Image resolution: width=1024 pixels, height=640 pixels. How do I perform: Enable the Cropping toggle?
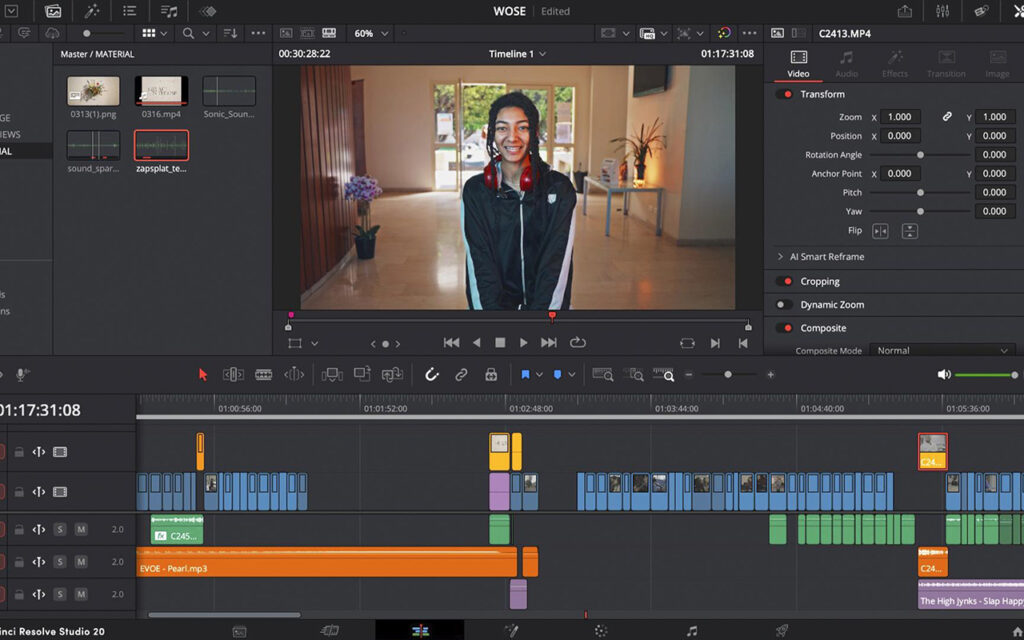785,281
